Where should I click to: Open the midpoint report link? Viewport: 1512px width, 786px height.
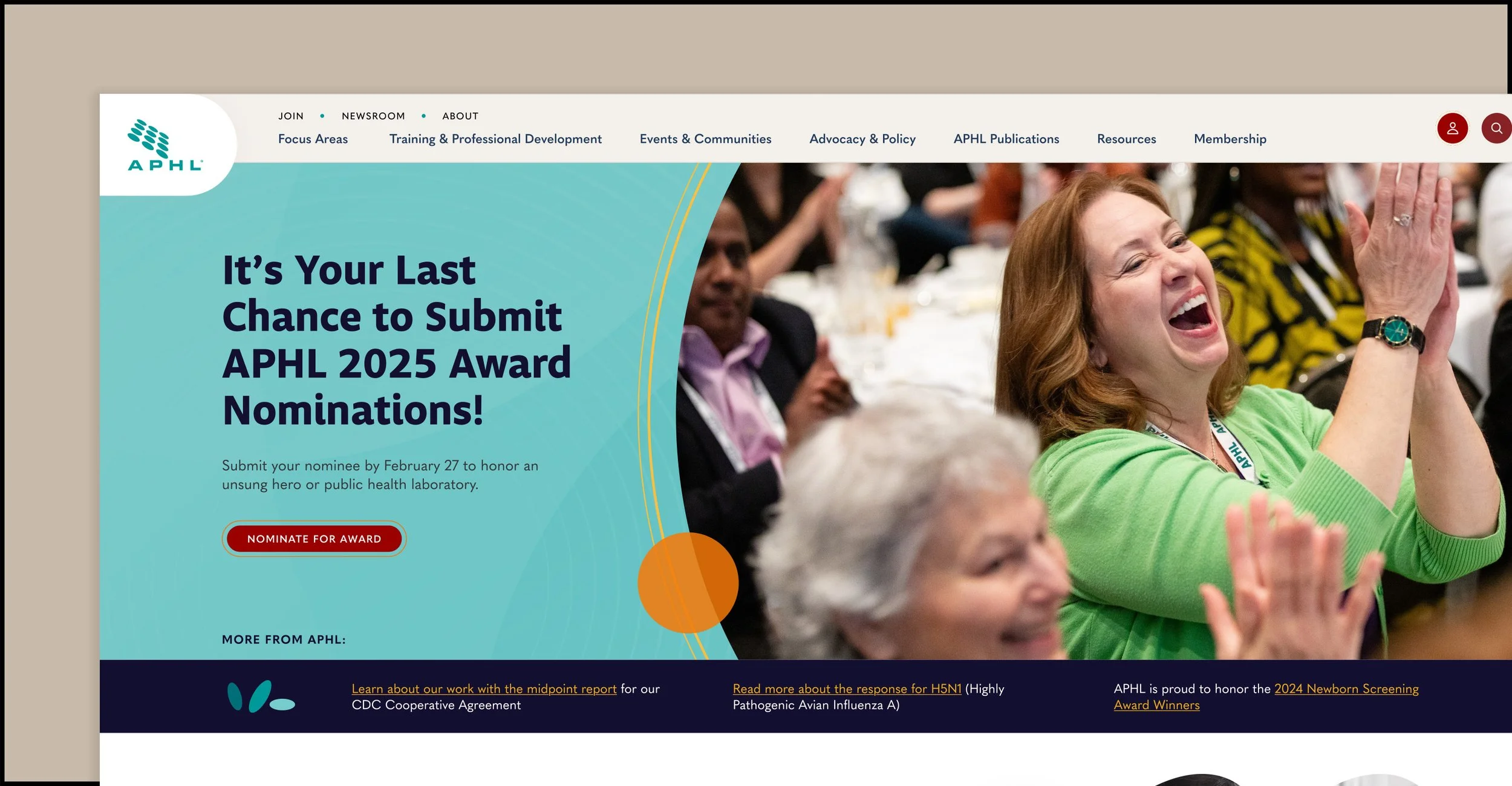coord(484,689)
